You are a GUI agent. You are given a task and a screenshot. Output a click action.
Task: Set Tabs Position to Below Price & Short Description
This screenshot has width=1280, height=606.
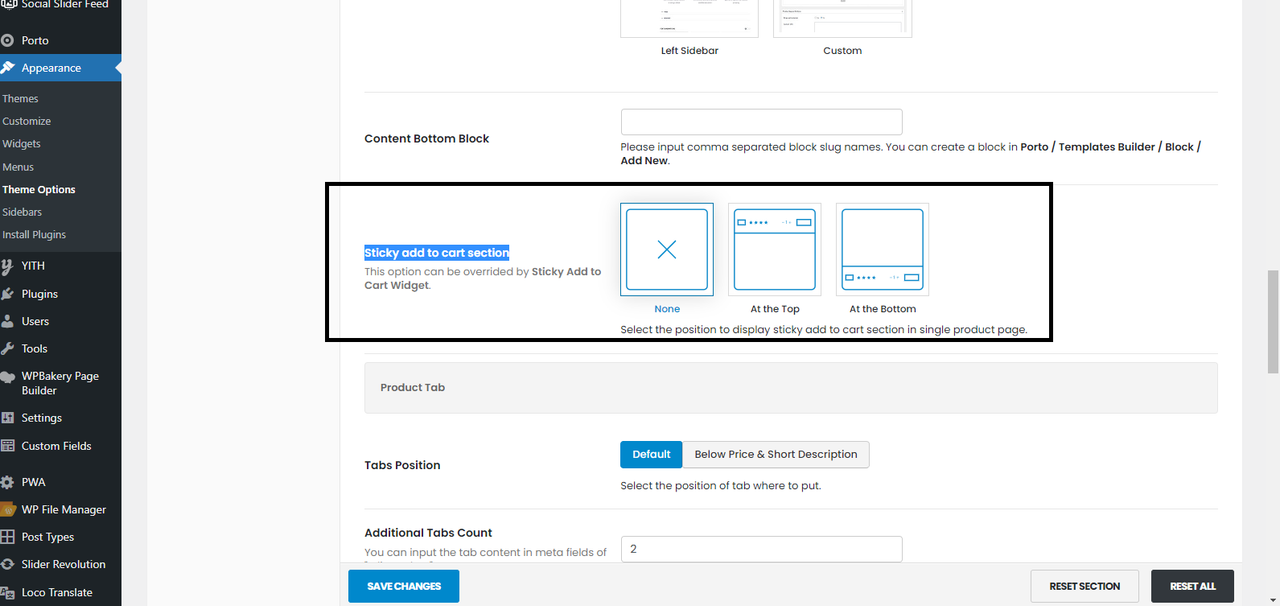776,454
